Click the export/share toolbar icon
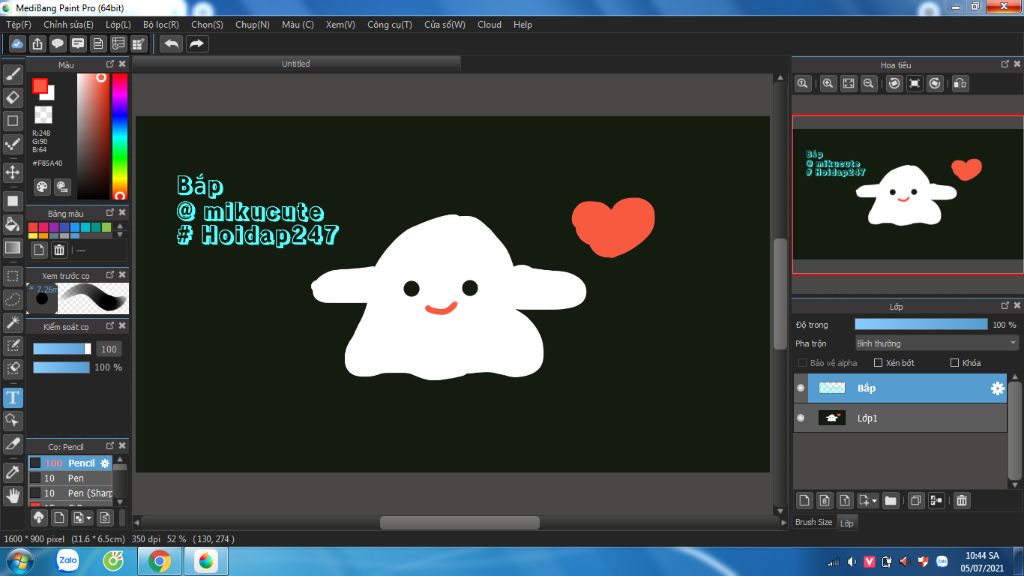1024x576 pixels. [37, 44]
